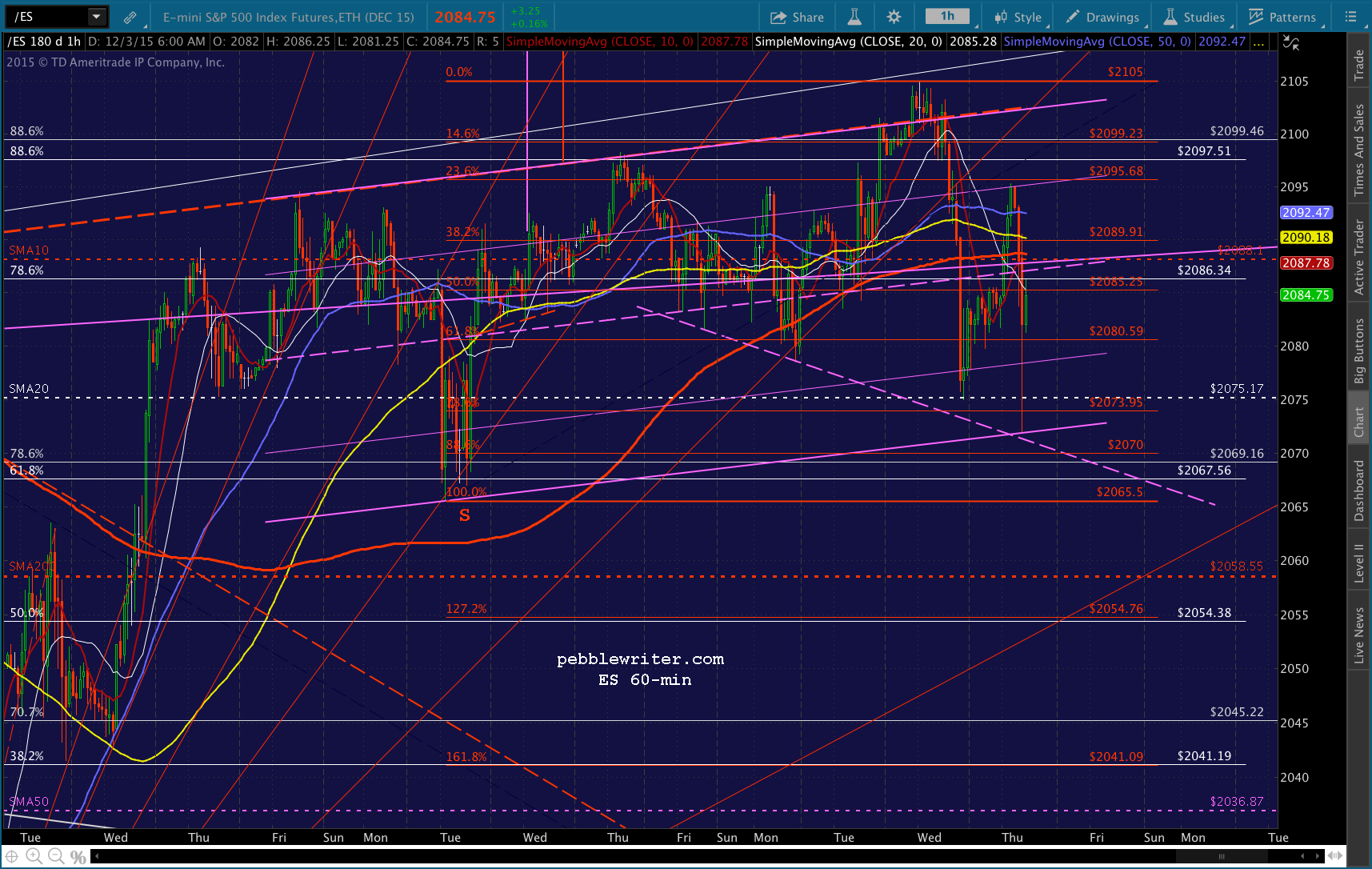Viewport: 1372px width, 869px height.
Task: Click the link chain icon beside symbol
Action: pyautogui.click(x=130, y=17)
